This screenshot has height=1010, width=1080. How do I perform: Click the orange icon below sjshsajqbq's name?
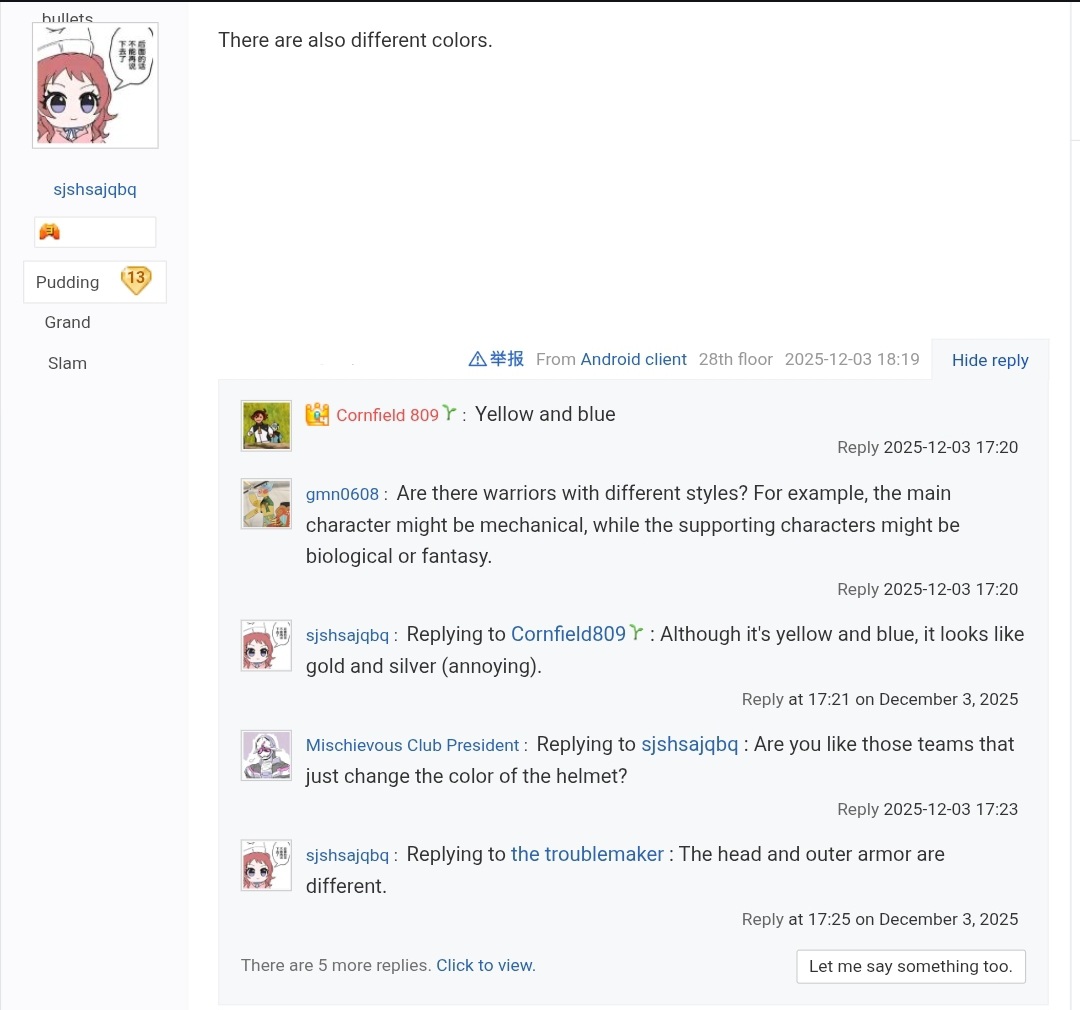pos(50,231)
